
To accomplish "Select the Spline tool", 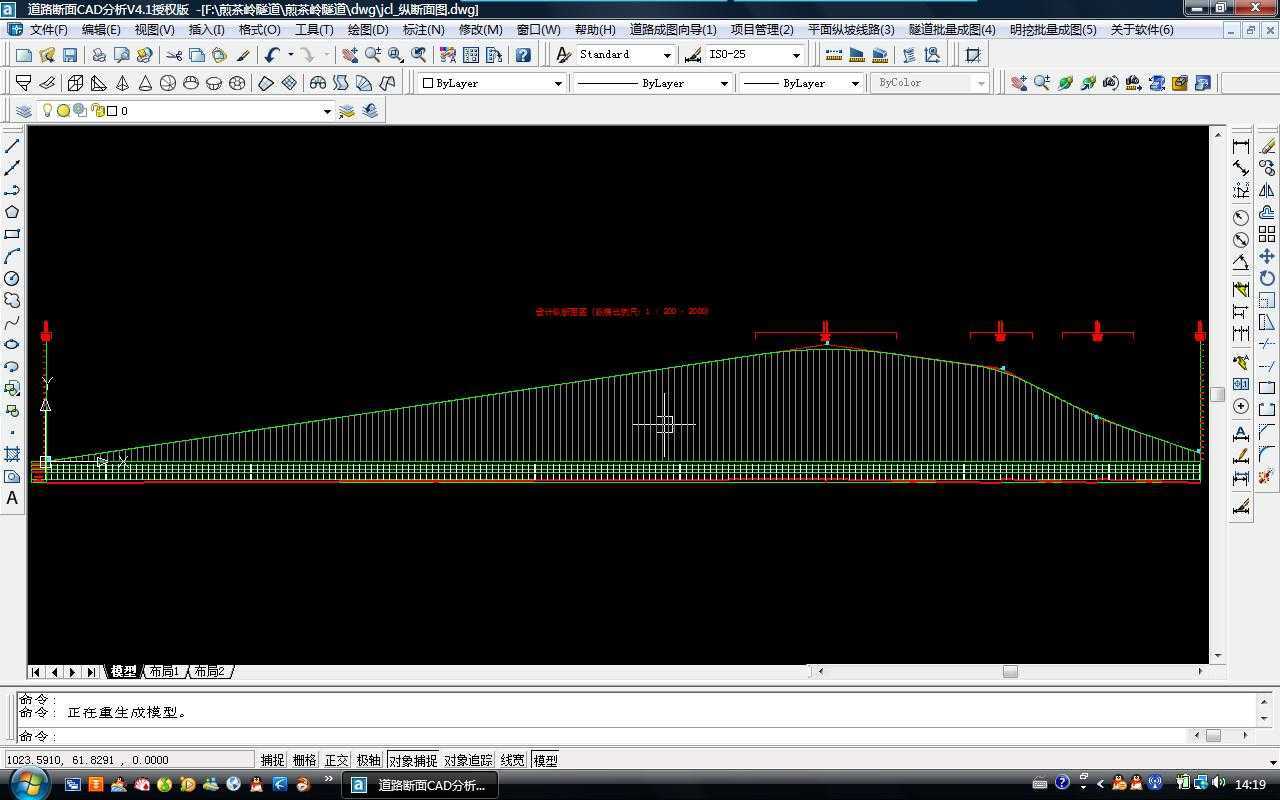I will [12, 322].
